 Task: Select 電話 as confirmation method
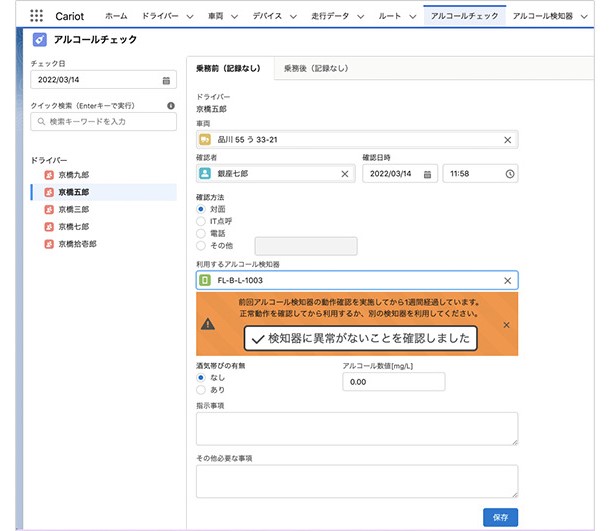201,233
